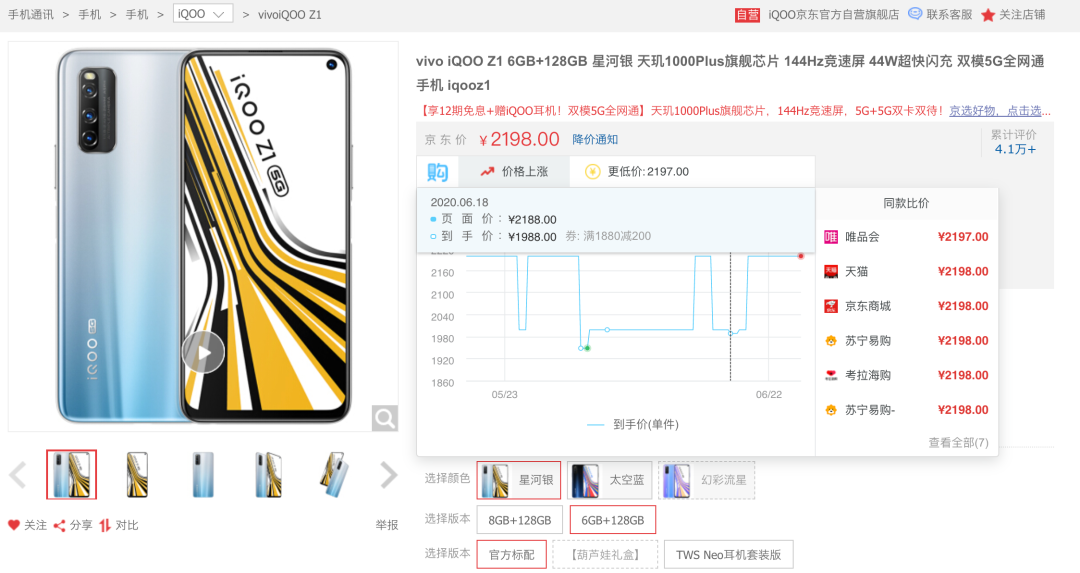This screenshot has height=573, width=1080.
Task: Click the 京东商城 store logo icon
Action: [x=831, y=306]
